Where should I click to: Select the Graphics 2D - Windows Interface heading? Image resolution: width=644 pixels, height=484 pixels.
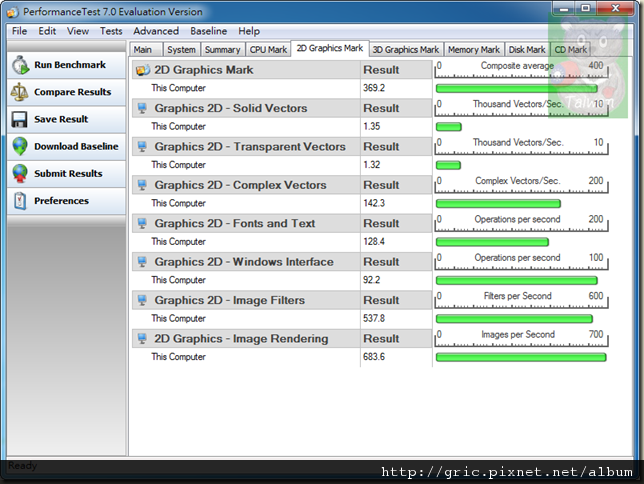tap(244, 262)
